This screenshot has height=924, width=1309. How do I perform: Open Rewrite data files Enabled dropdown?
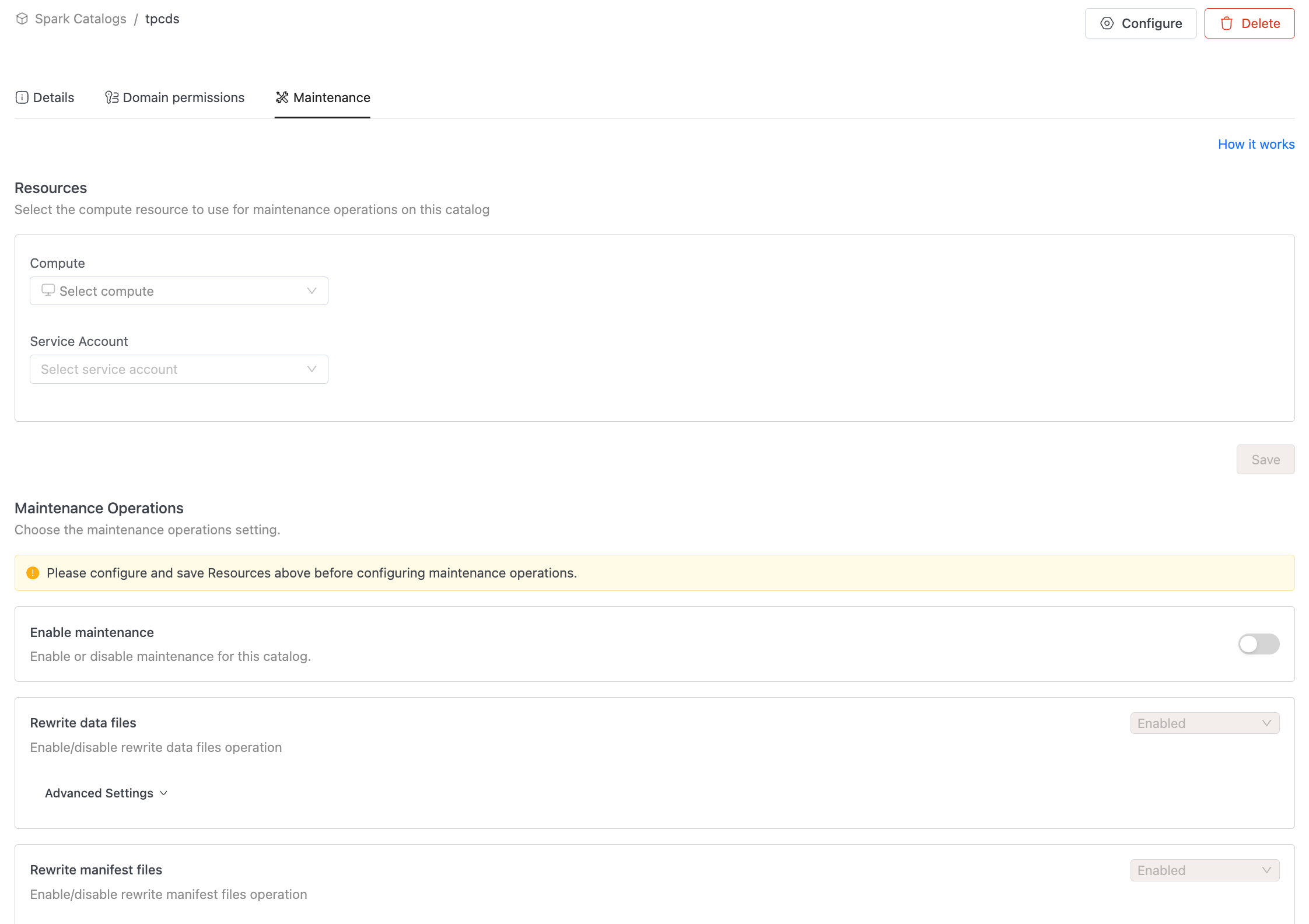click(x=1204, y=723)
